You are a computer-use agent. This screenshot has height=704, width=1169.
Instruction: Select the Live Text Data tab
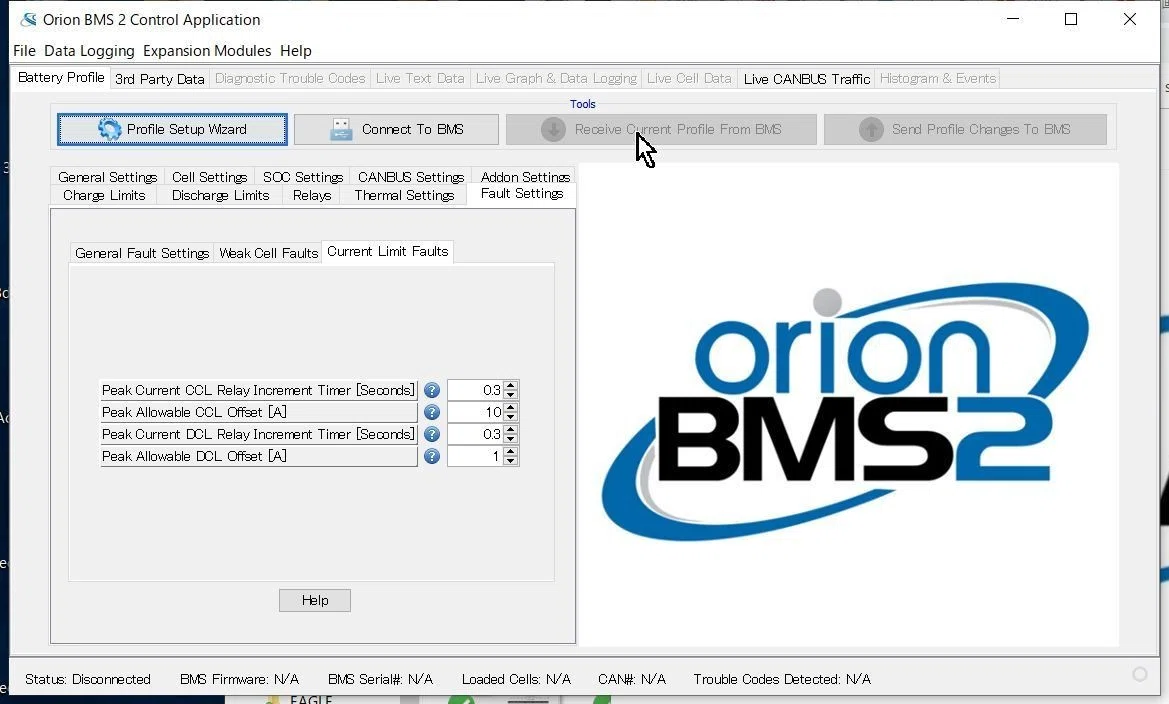(x=420, y=78)
